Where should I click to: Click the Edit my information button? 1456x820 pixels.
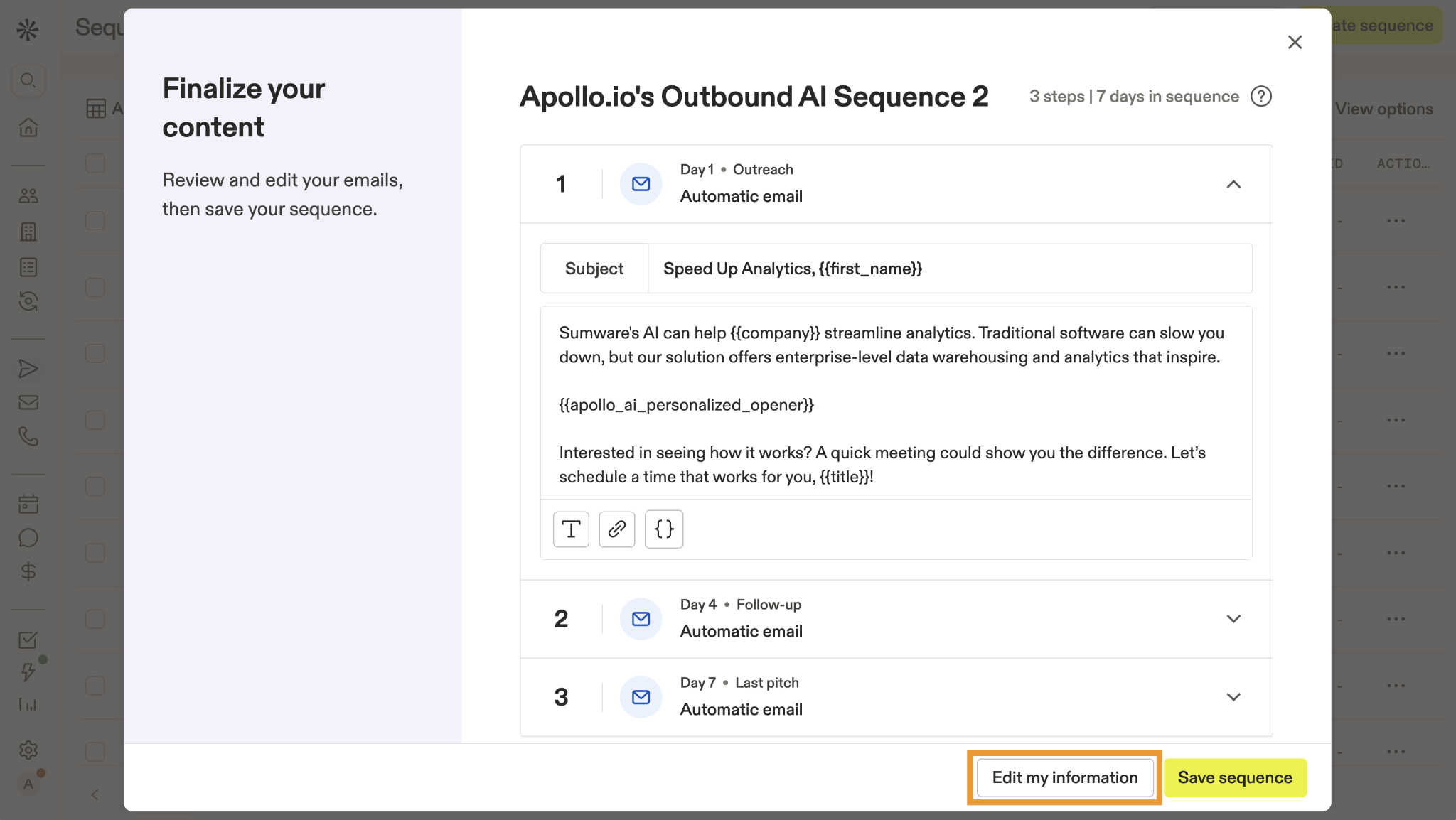tap(1064, 777)
